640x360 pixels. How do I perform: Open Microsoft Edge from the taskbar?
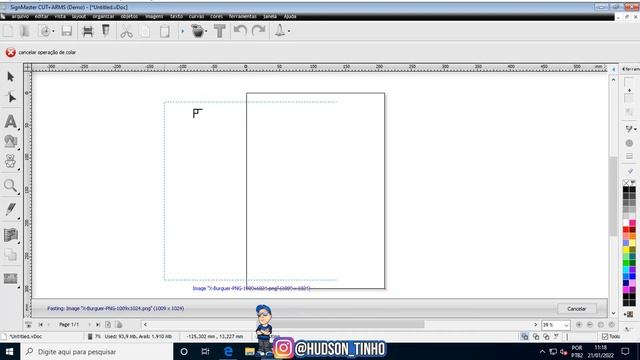[228, 351]
